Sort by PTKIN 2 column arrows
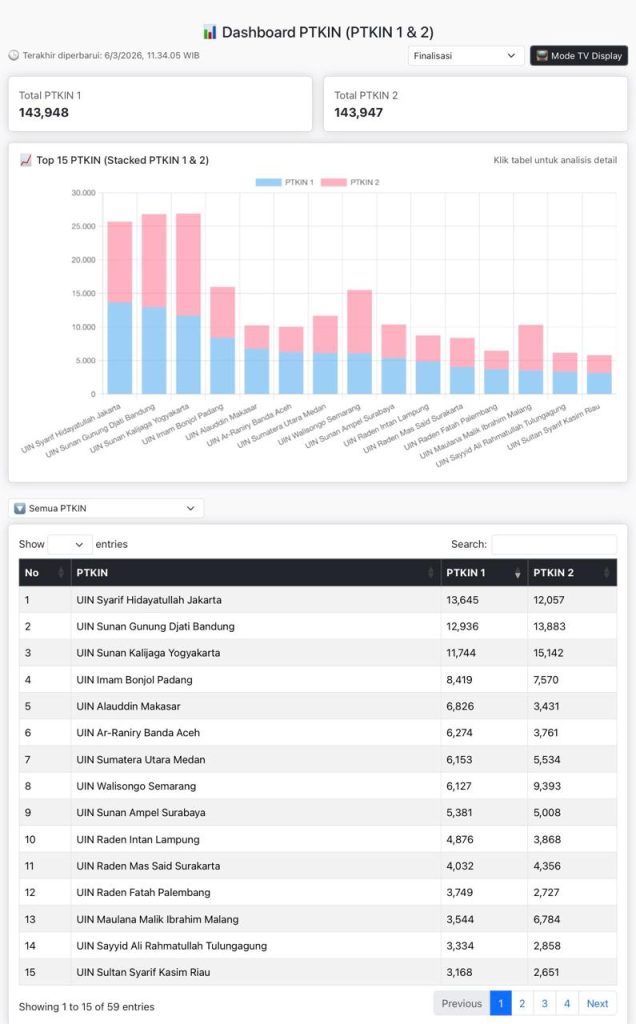The height and width of the screenshot is (1024, 636). coord(606,573)
